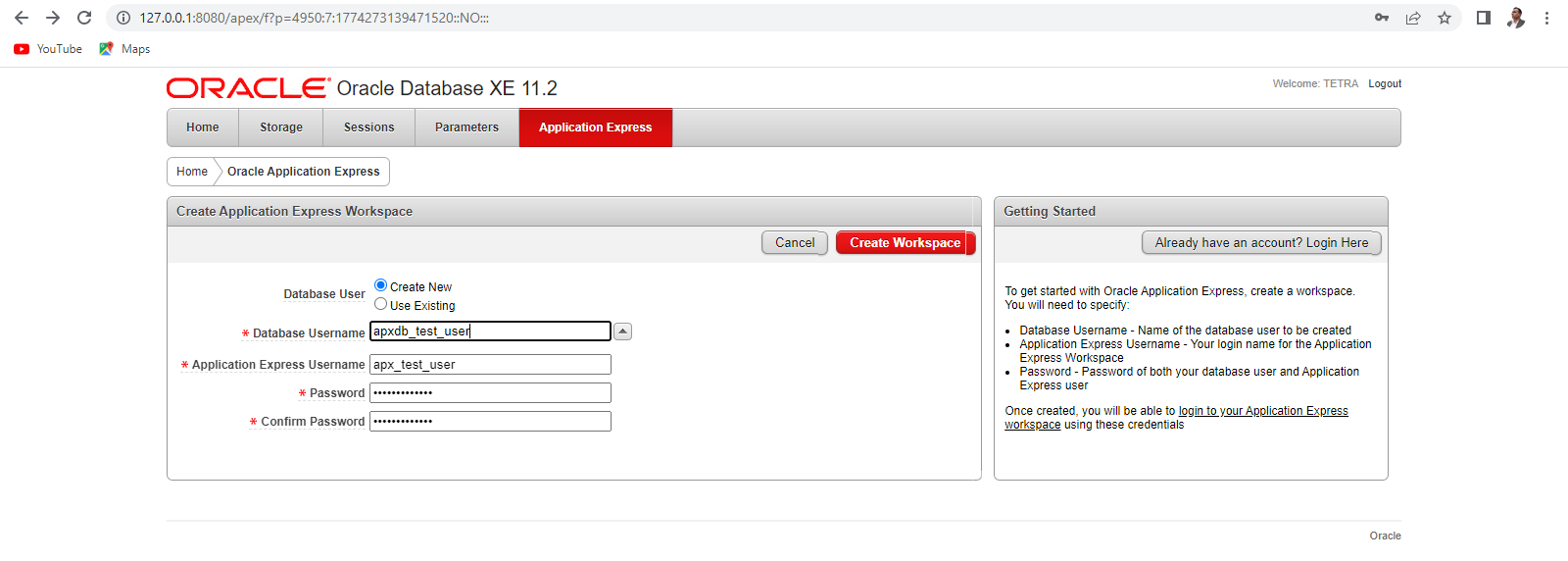
Task: Go back with browser back arrow
Action: pyautogui.click(x=22, y=18)
